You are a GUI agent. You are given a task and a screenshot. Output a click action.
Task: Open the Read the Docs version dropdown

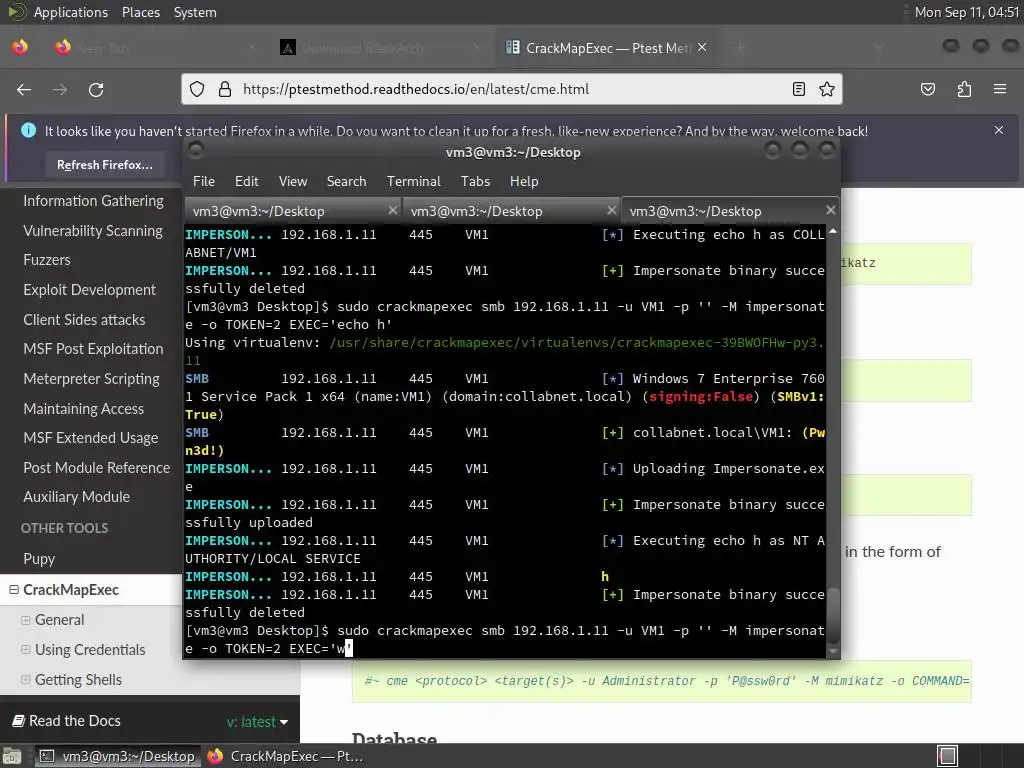tap(257, 722)
